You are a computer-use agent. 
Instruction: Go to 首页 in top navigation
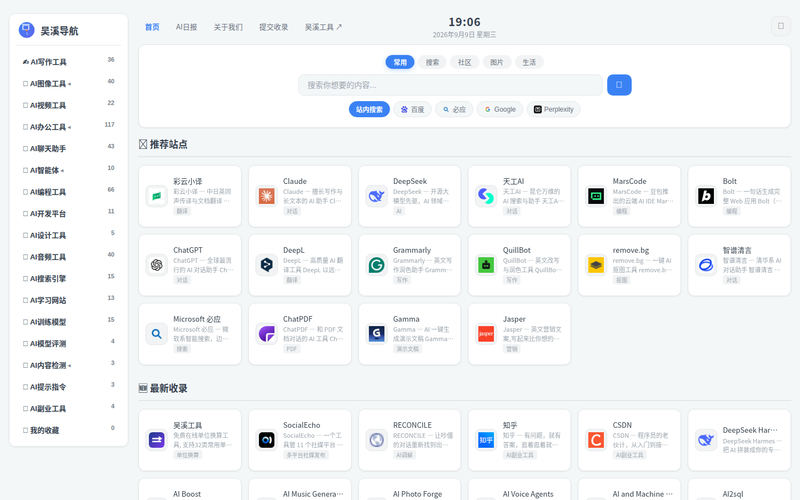tap(152, 27)
